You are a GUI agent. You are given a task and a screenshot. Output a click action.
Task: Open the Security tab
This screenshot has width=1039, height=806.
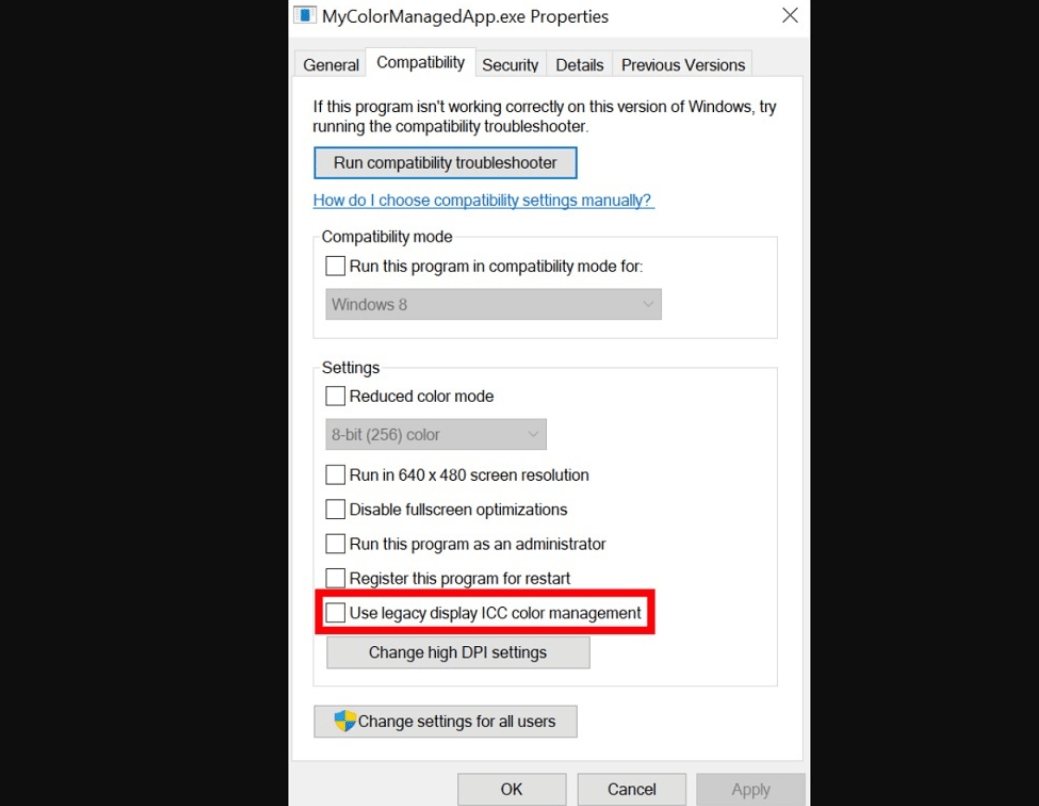click(x=510, y=65)
